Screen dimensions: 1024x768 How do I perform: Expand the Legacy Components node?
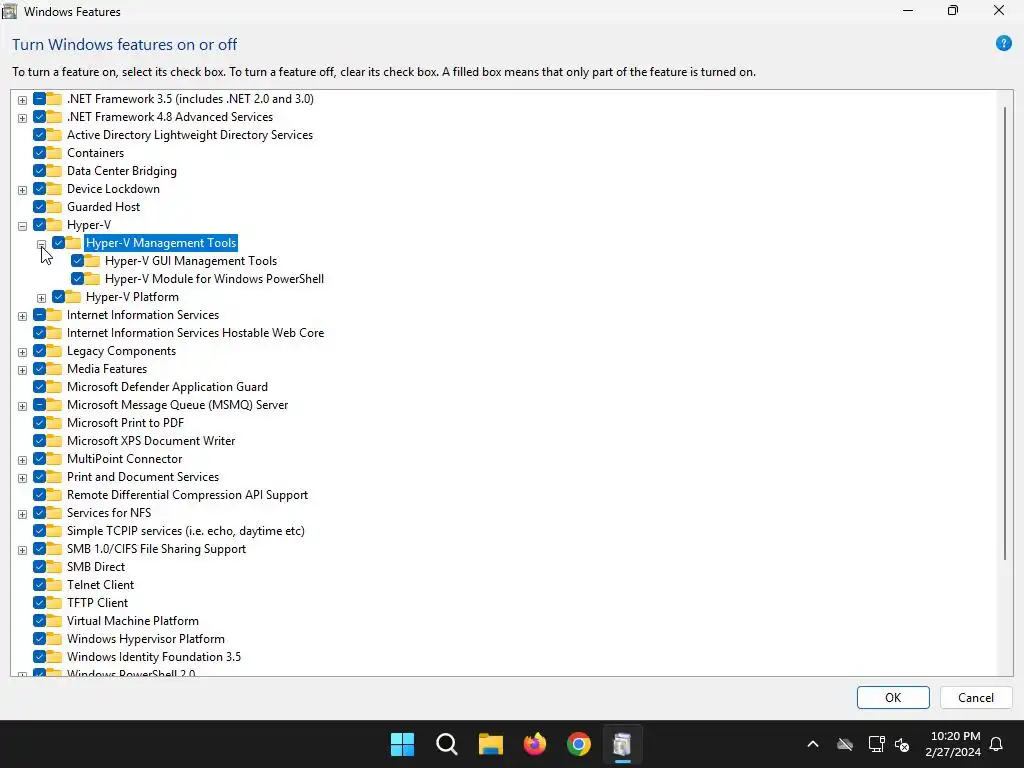coord(22,352)
